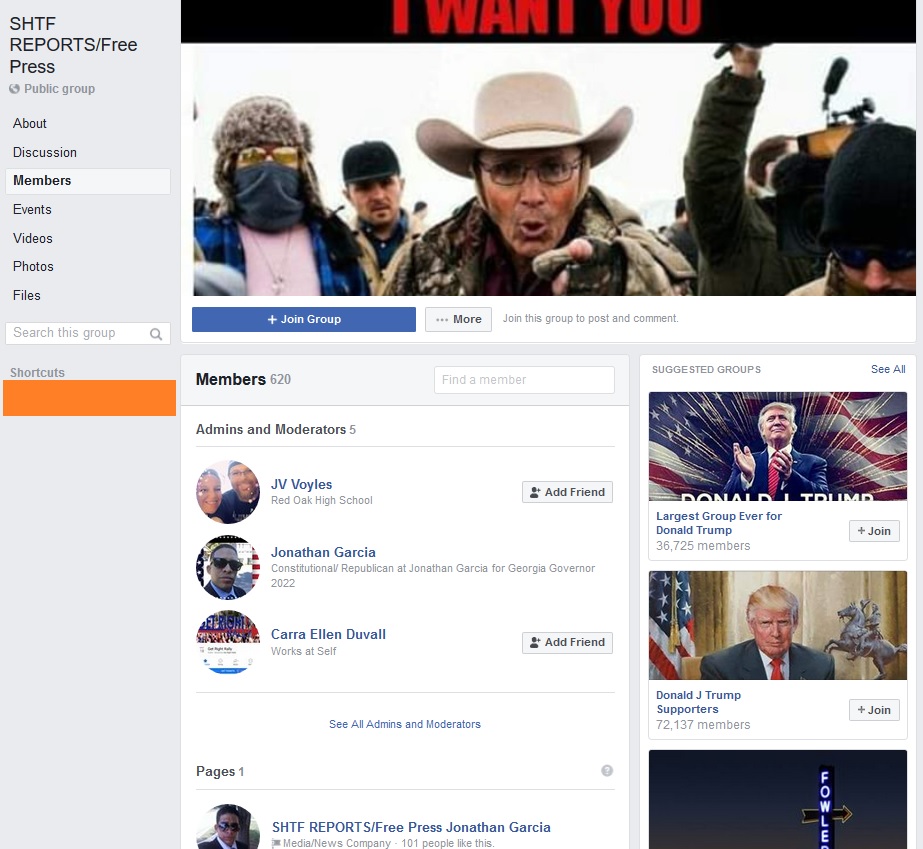This screenshot has height=849, width=923.
Task: Open Carra Ellen Duvall profile picture
Action: 228,642
